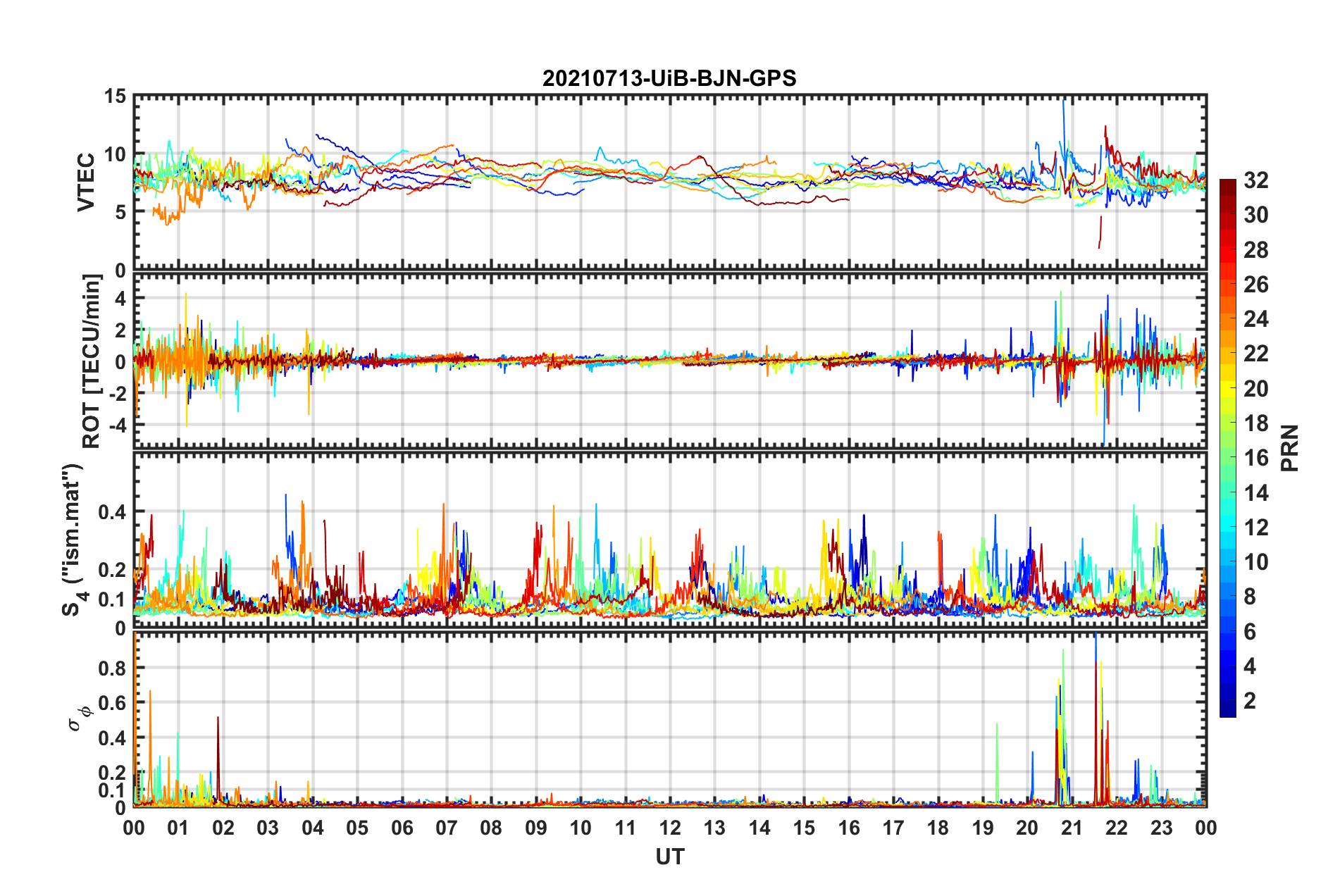Click x-axis tick label 03
The width and height of the screenshot is (1340, 896).
point(268,828)
